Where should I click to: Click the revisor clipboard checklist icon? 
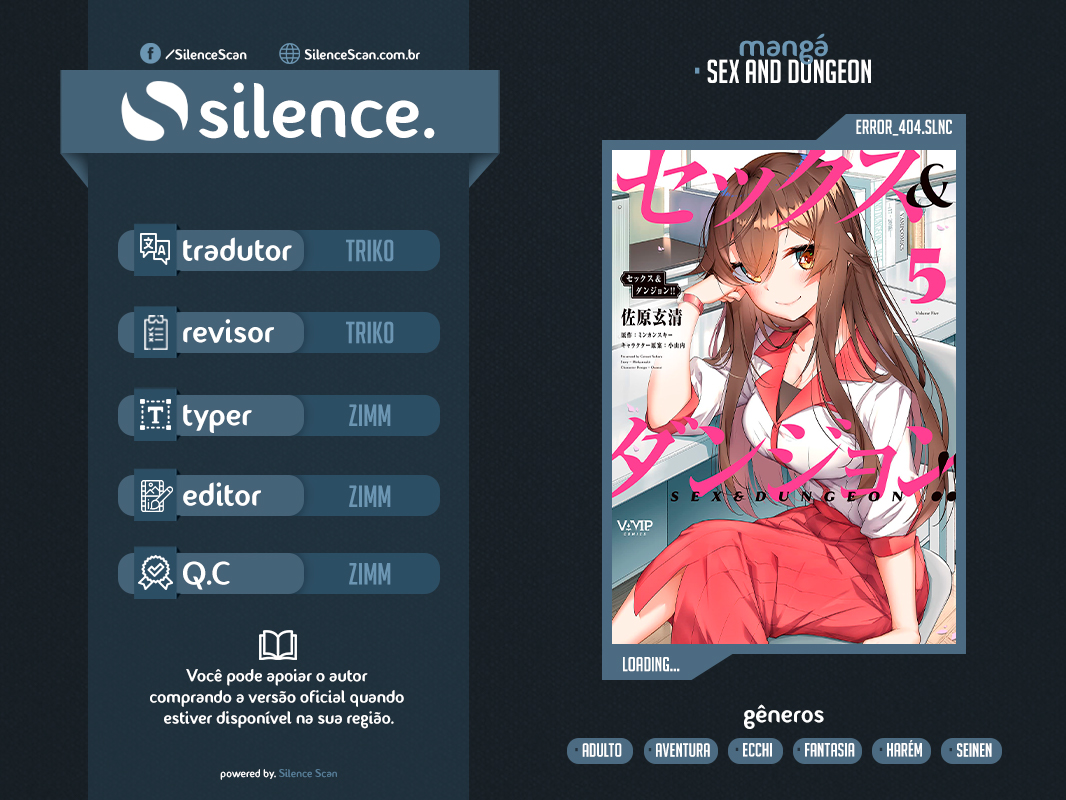[156, 332]
